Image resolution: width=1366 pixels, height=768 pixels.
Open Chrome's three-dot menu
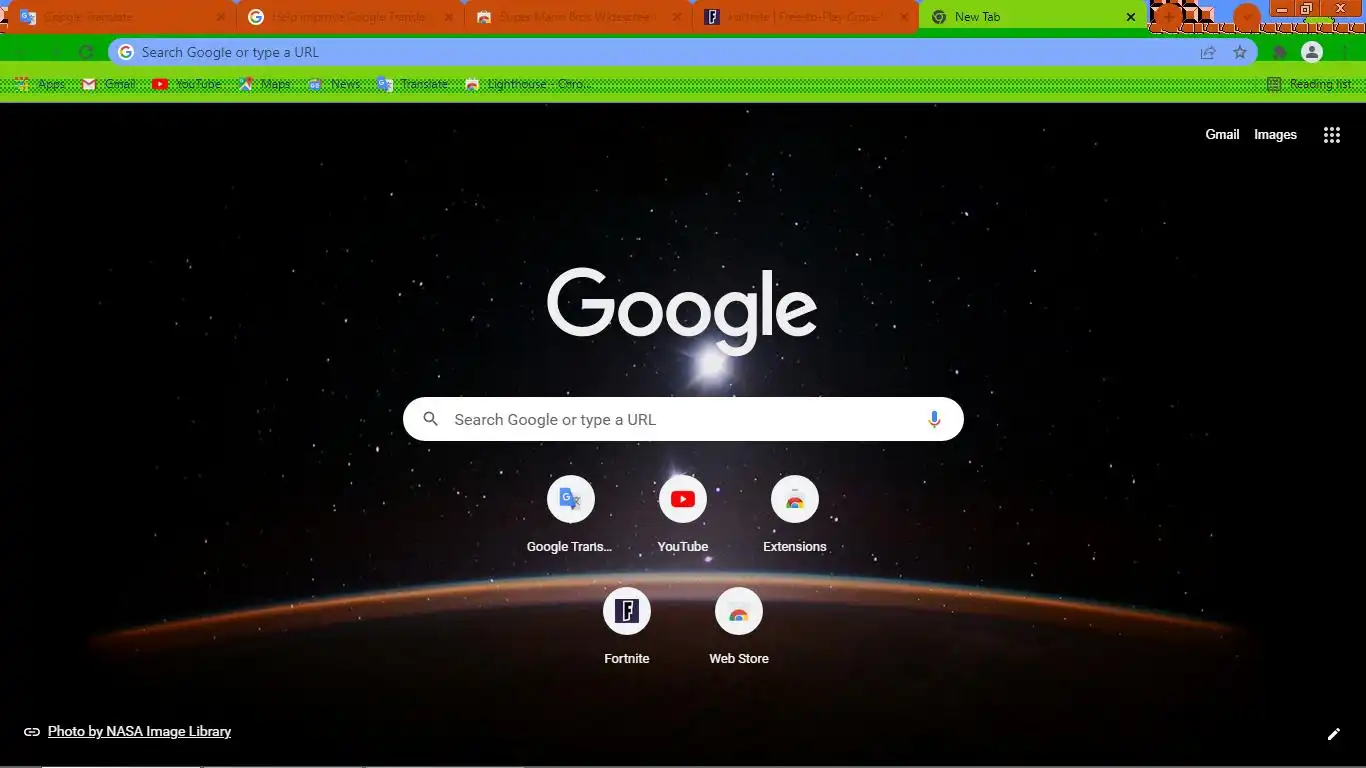1344,52
